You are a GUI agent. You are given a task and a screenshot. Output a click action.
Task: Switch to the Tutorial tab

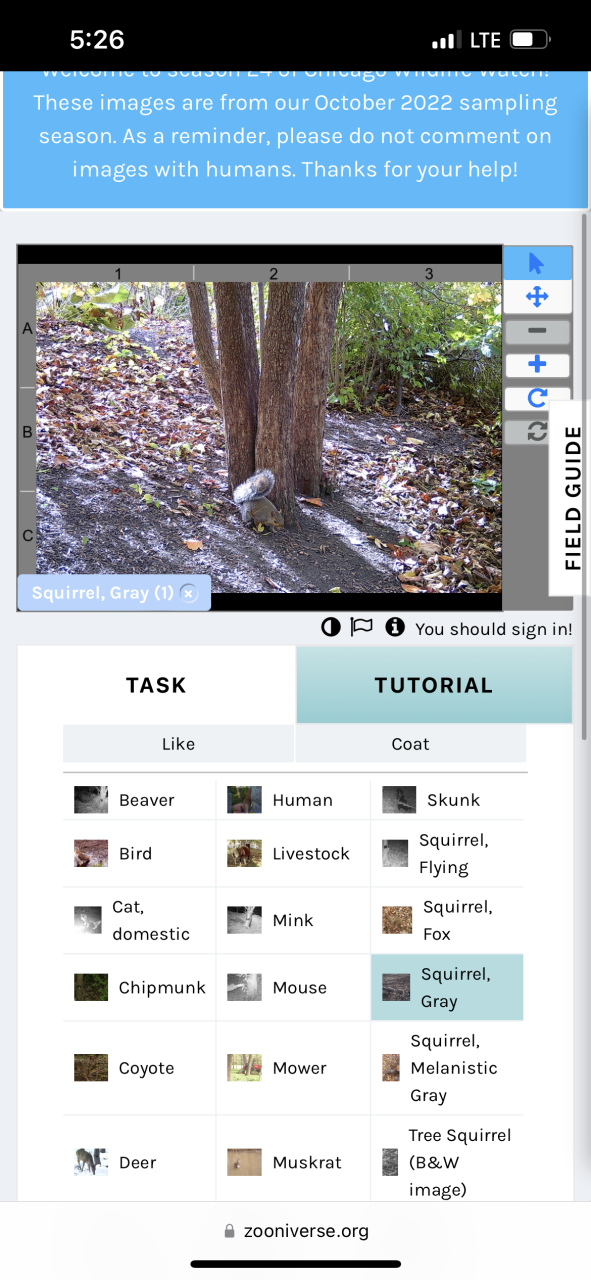coord(434,685)
